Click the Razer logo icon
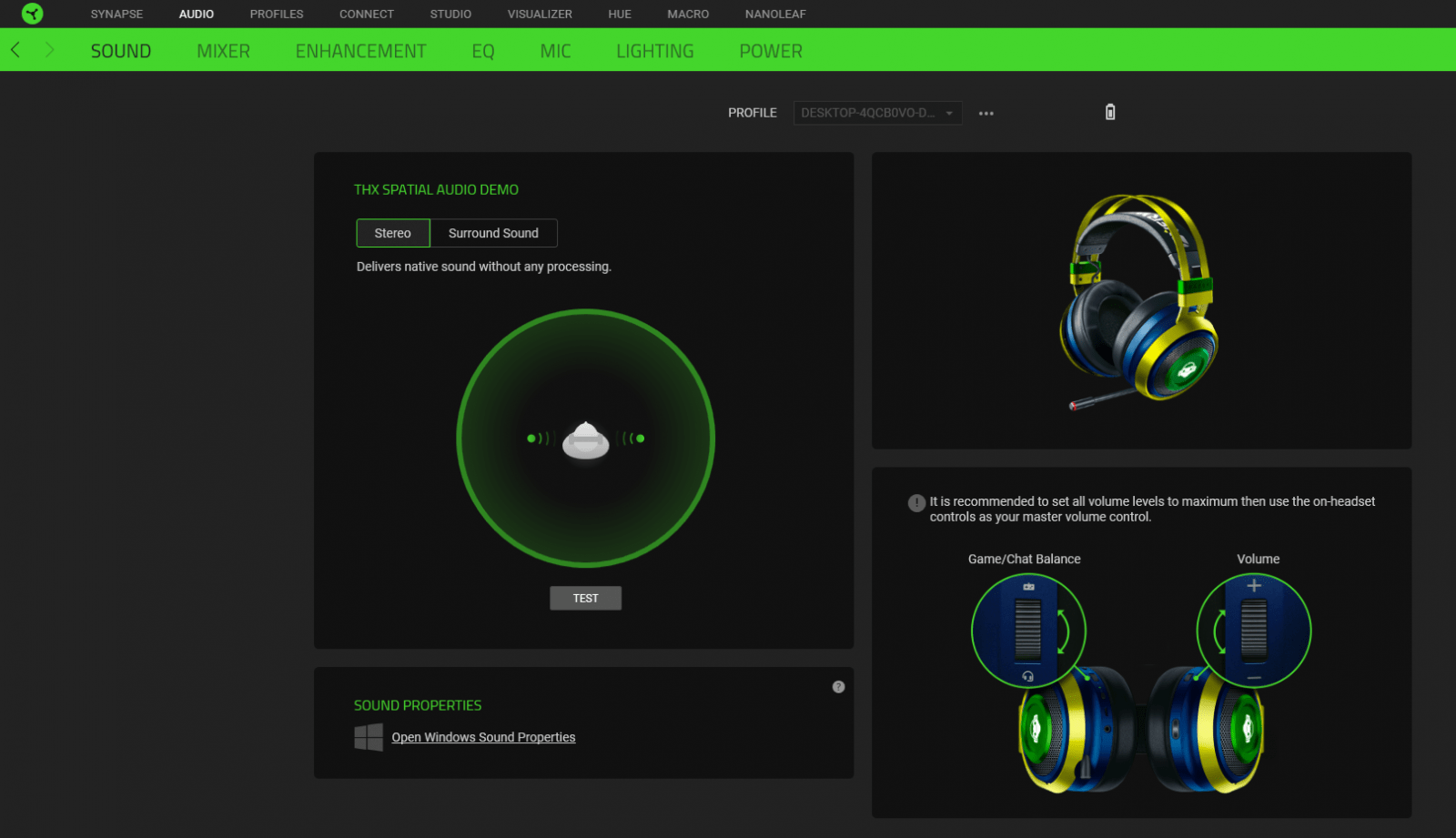The image size is (1456, 838). click(32, 14)
